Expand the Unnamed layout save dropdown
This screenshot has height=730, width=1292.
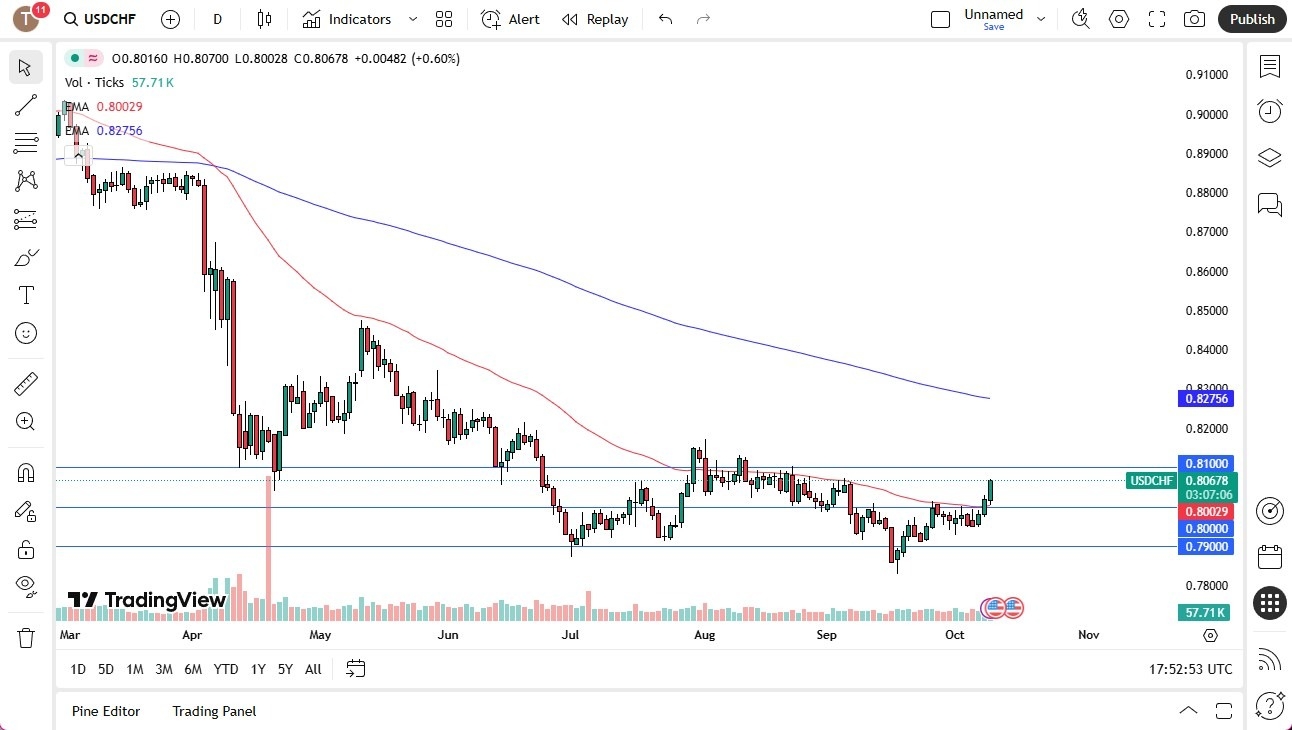(x=1040, y=19)
